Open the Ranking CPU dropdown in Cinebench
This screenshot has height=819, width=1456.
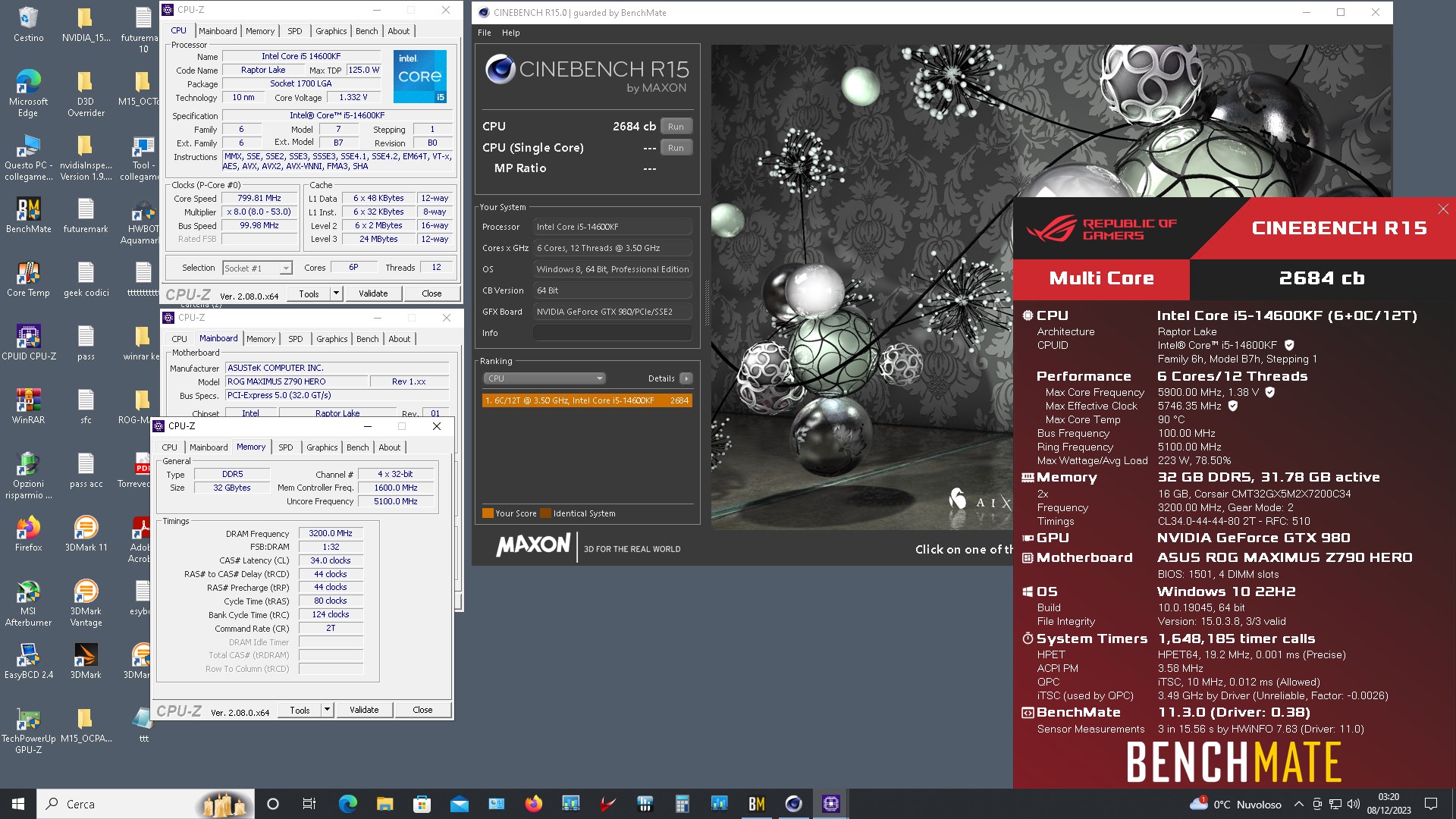544,378
